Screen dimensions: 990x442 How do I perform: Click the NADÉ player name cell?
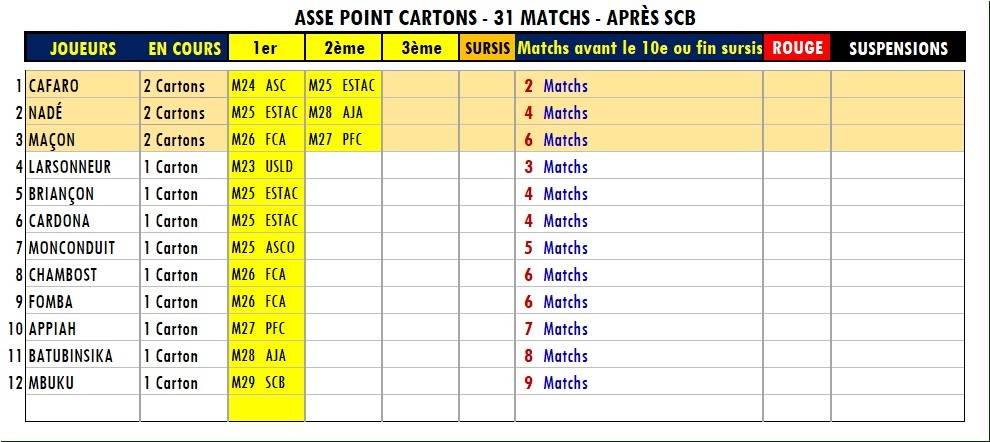[x=82, y=113]
